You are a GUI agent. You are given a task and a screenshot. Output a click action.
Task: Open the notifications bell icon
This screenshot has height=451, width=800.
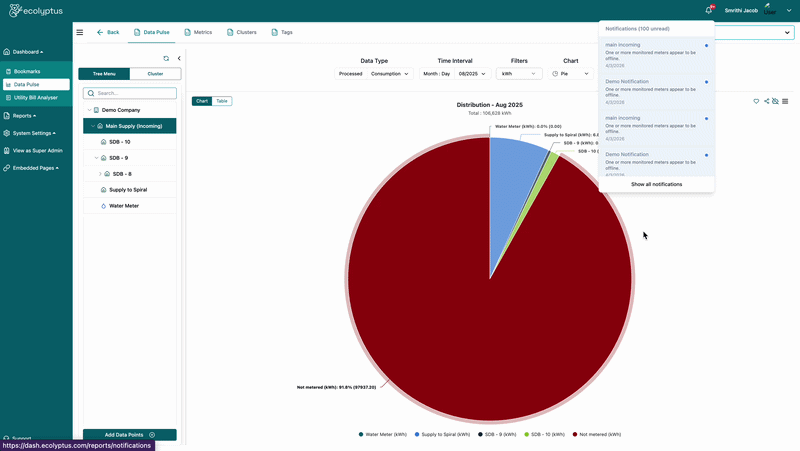click(709, 10)
